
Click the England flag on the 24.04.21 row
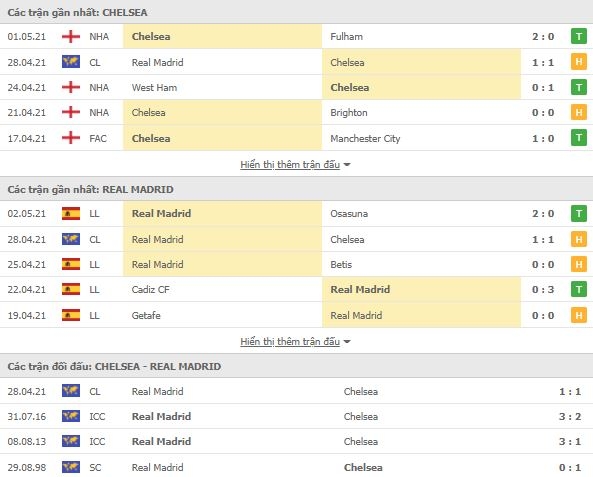(71, 87)
